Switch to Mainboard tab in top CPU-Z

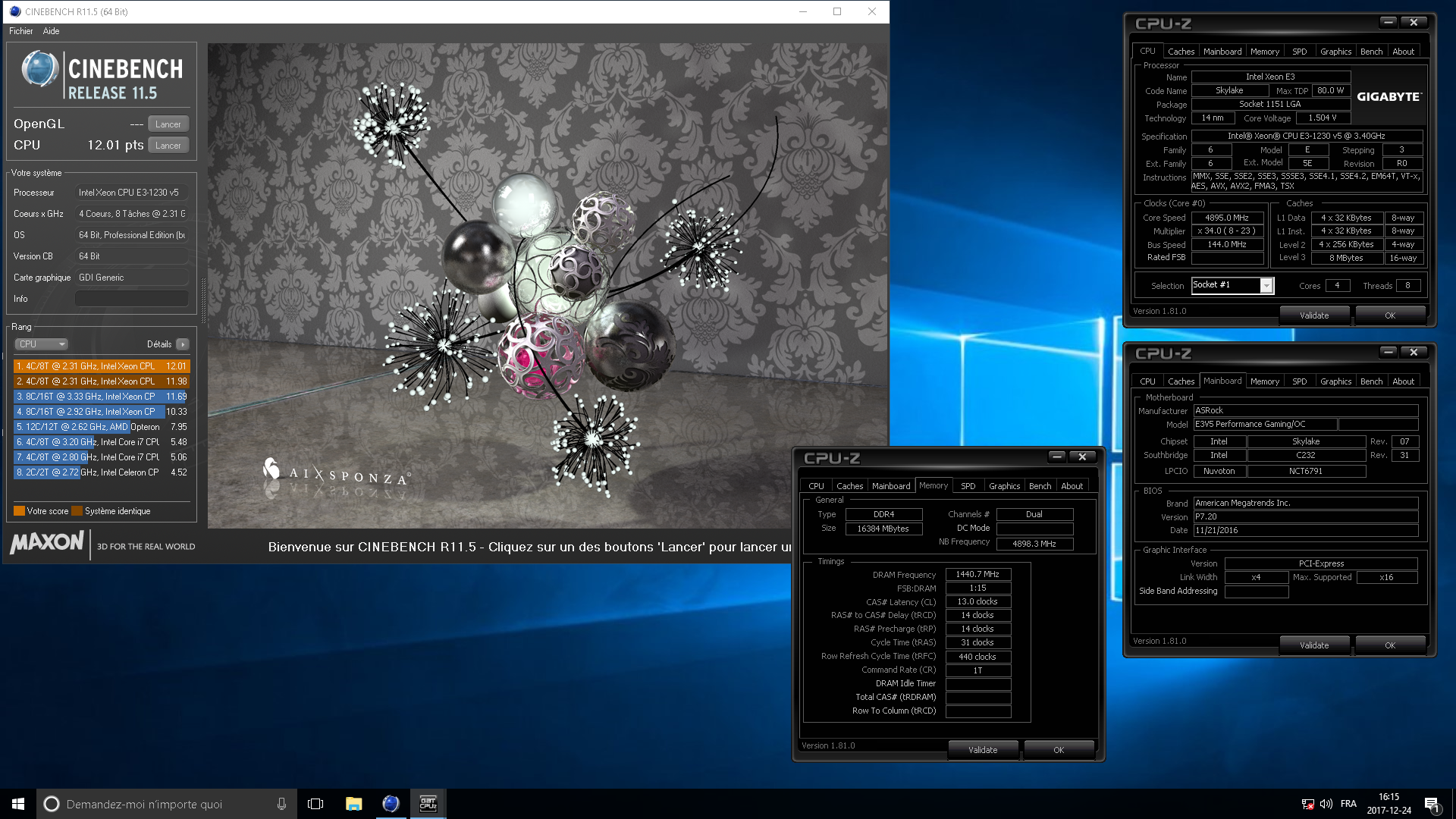click(x=1222, y=52)
